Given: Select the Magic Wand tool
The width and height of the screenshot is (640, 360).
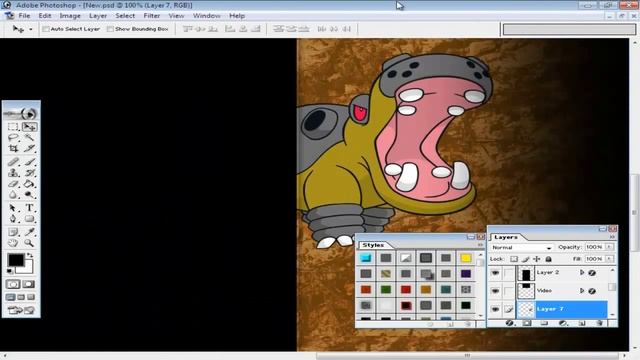Looking at the screenshot, I should [29, 138].
